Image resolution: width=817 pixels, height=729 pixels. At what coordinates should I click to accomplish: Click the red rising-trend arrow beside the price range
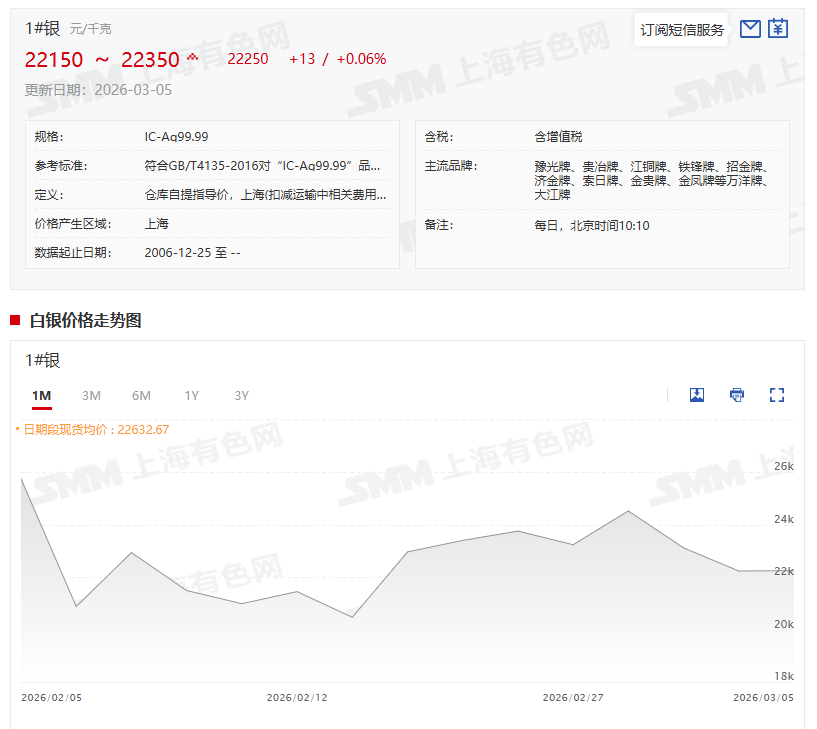click(193, 57)
